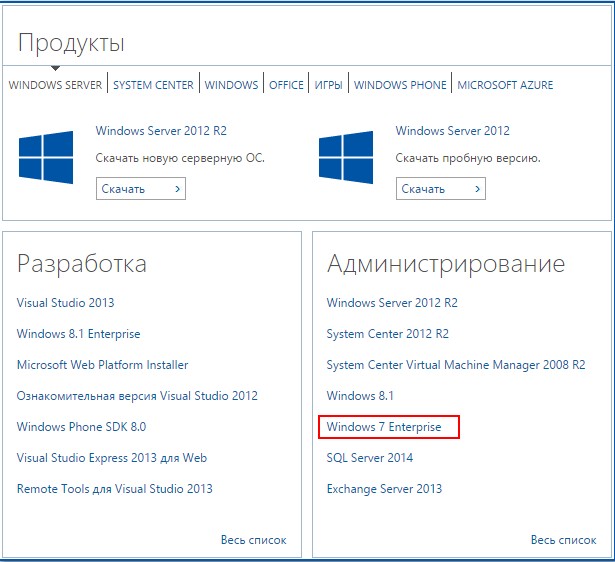Screen dimensions: 615x562
Task: Open the Windows Phone SDK 8.0 link
Action: 81,427
